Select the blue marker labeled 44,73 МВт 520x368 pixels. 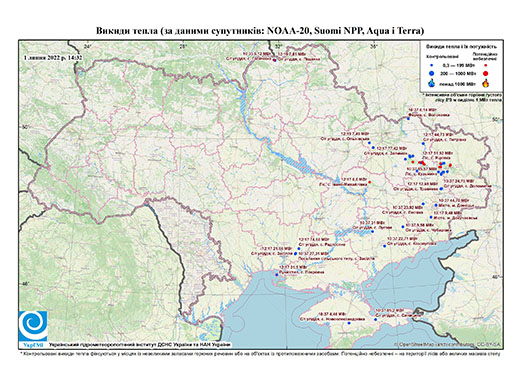[423, 143]
